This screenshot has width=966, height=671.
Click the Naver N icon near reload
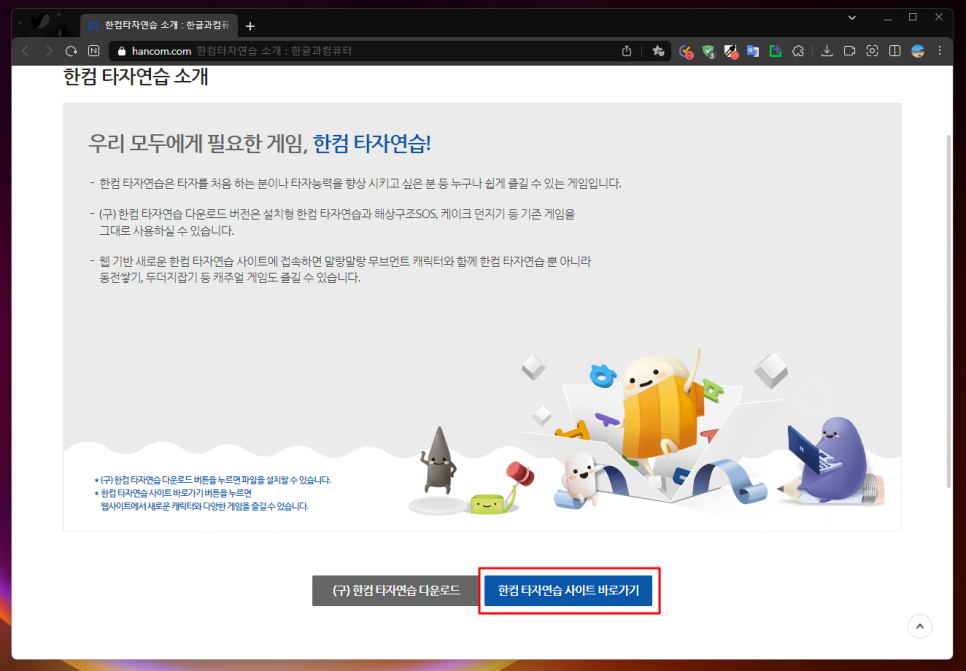(x=94, y=51)
